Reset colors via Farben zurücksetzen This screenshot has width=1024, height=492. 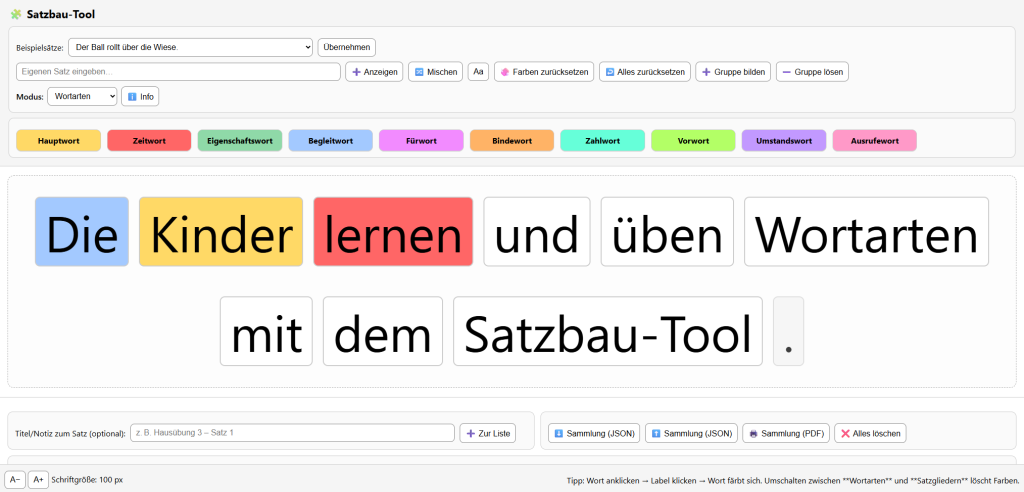coord(543,72)
